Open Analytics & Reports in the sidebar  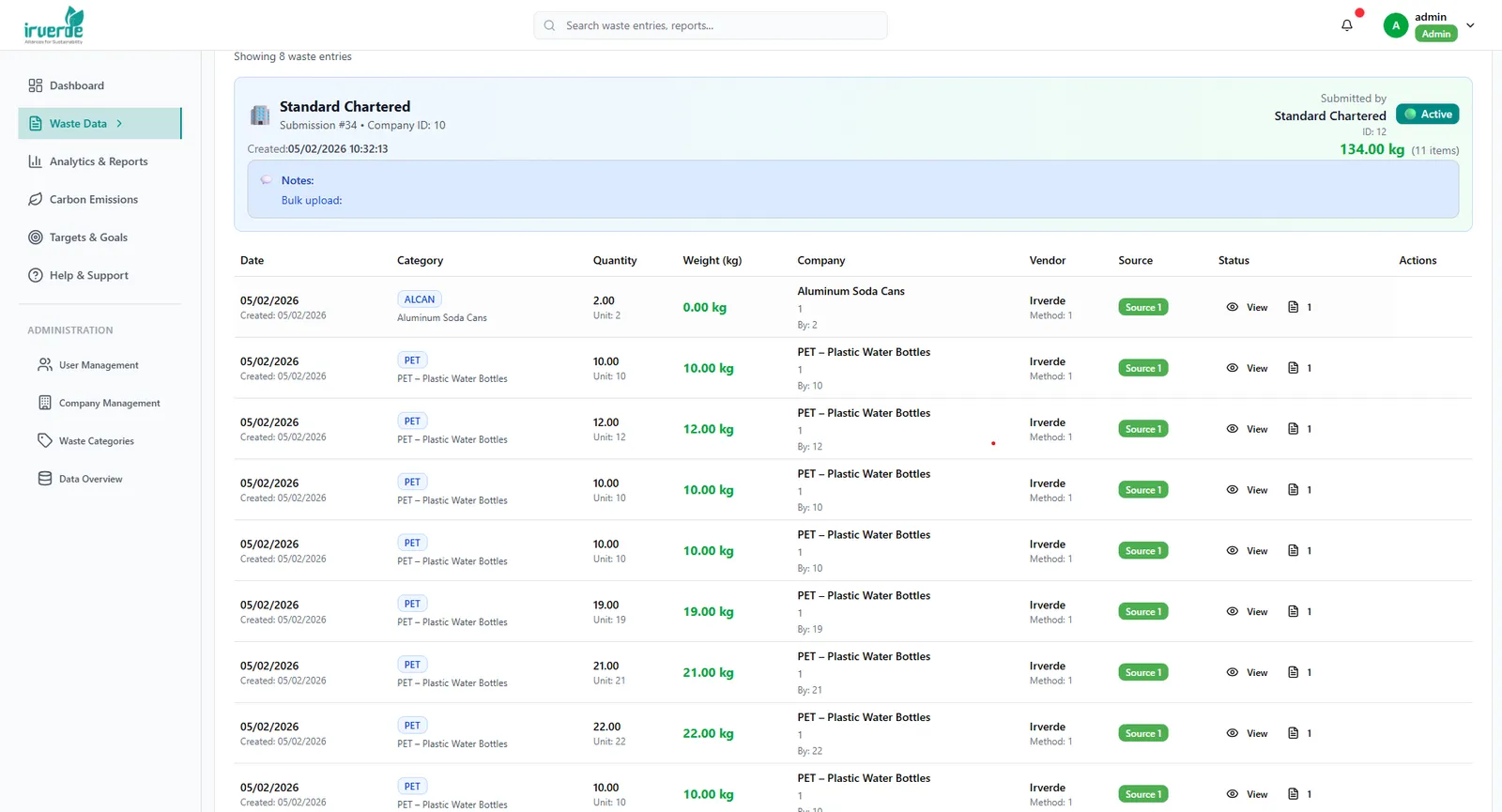coord(100,161)
